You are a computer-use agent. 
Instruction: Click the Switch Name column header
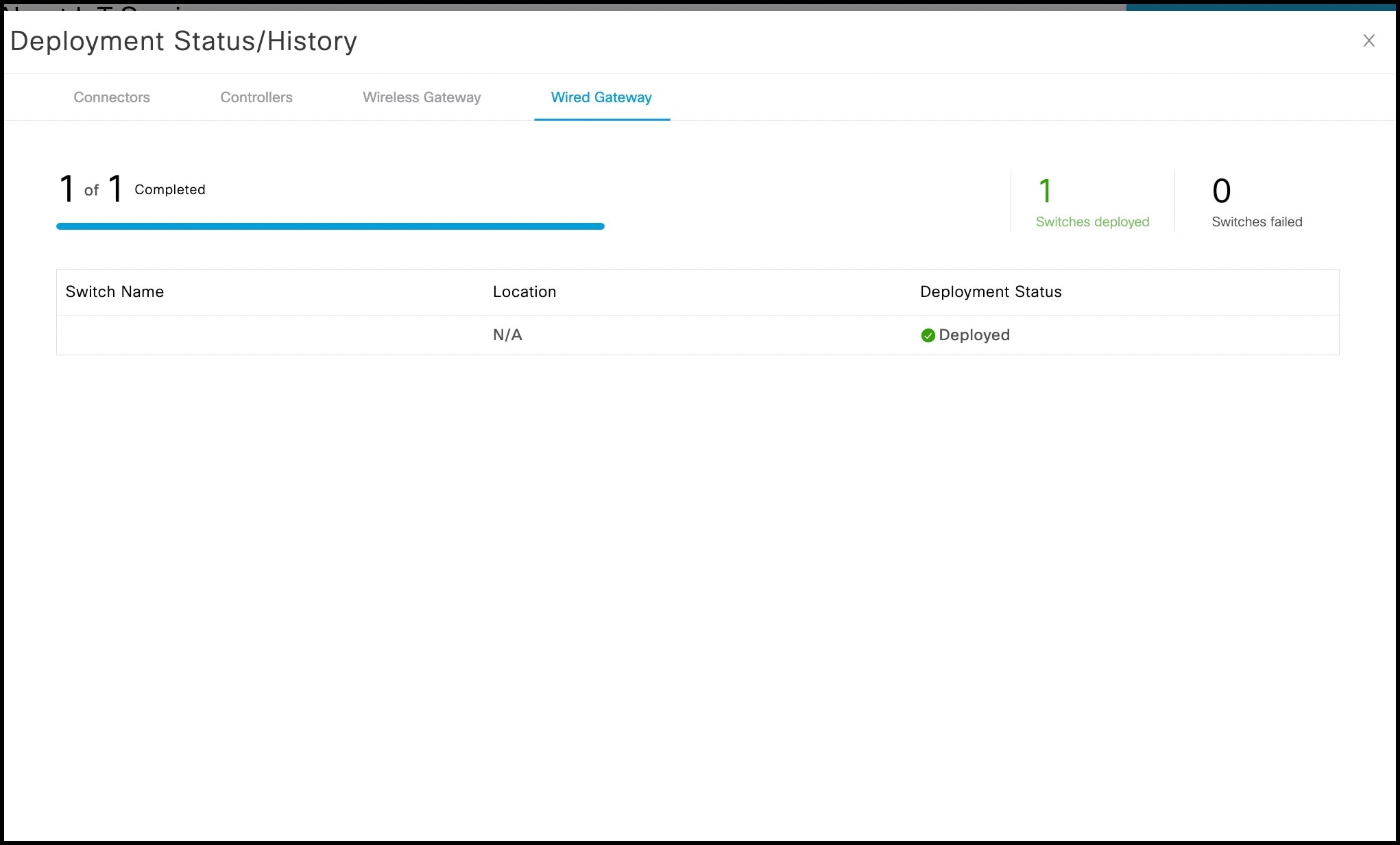click(114, 291)
